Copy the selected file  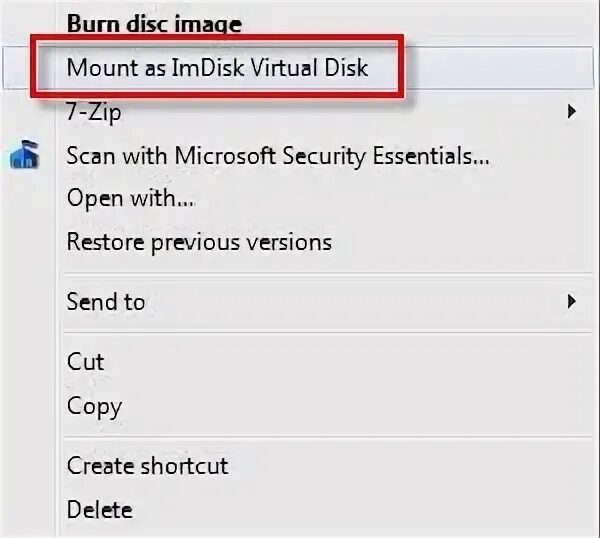[94, 406]
